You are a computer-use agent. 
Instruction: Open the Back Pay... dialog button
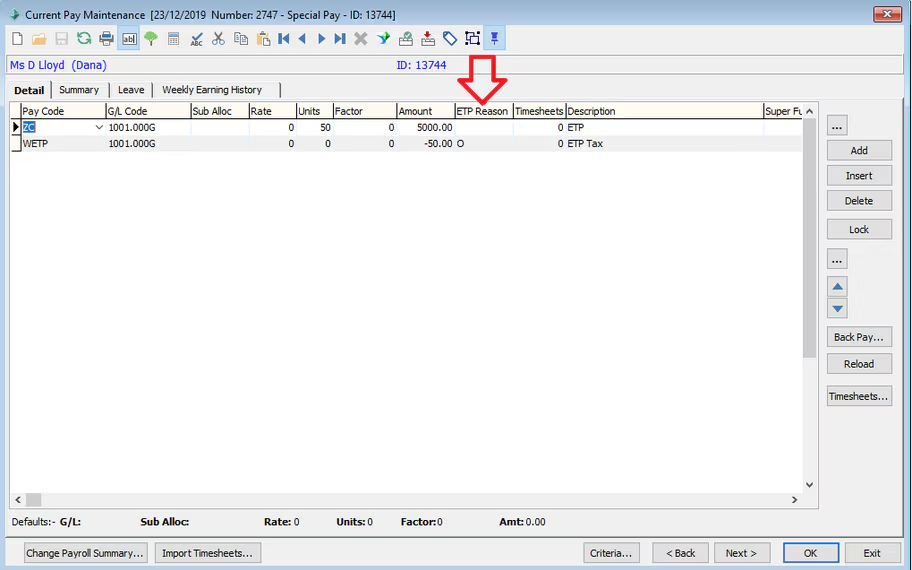tap(859, 337)
